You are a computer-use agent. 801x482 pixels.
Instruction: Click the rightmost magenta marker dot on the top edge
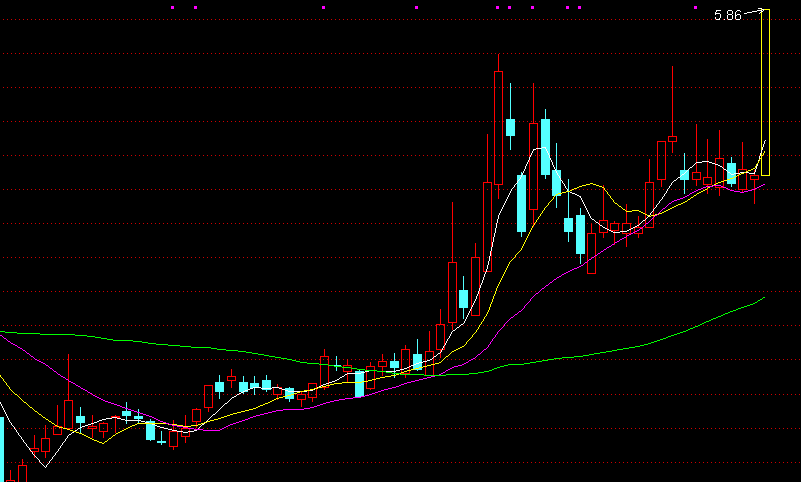pos(695,8)
